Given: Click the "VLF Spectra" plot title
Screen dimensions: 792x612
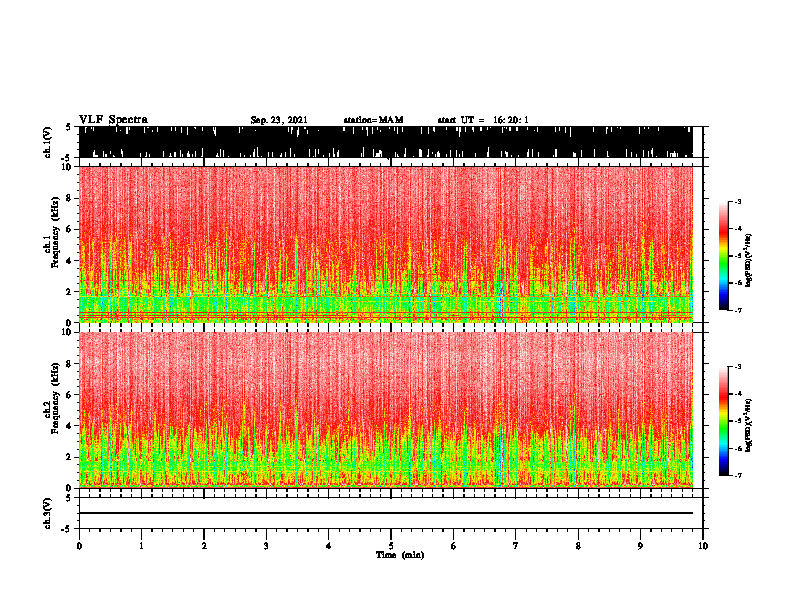Looking at the screenshot, I should click(113, 120).
